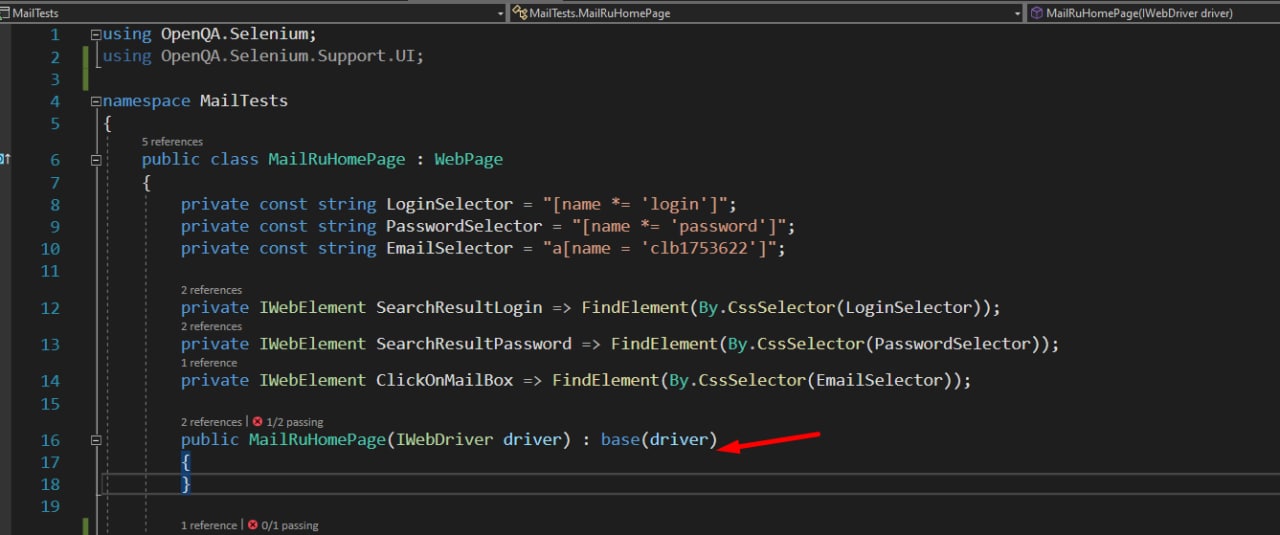Image resolution: width=1280 pixels, height=535 pixels.
Task: Click the IWebDriver parameter type on line 16
Action: [x=445, y=440]
